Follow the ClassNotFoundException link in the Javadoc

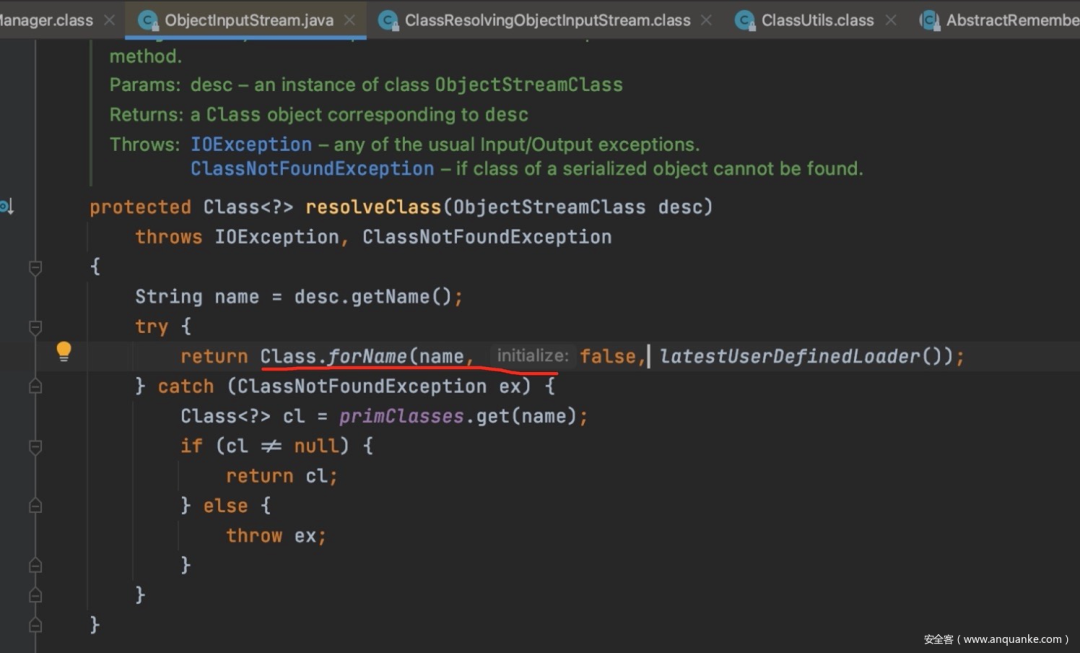313,169
